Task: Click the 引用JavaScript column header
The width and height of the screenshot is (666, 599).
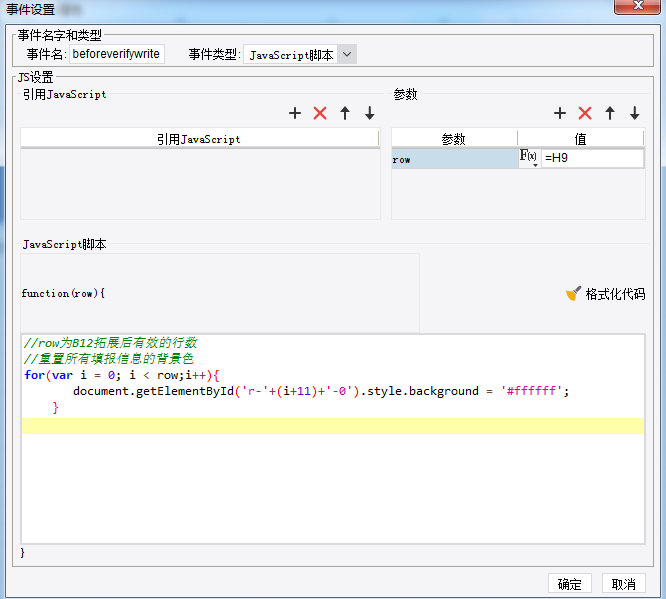Action: point(199,139)
